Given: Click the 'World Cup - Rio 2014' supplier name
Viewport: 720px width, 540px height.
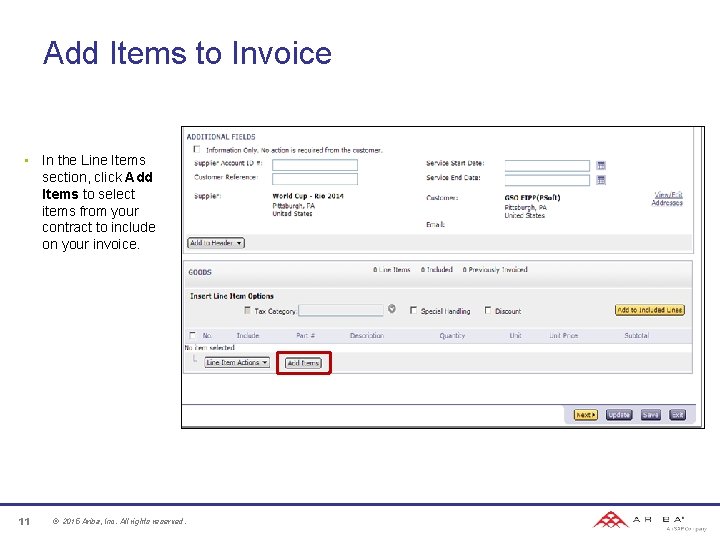Looking at the screenshot, I should [308, 196].
